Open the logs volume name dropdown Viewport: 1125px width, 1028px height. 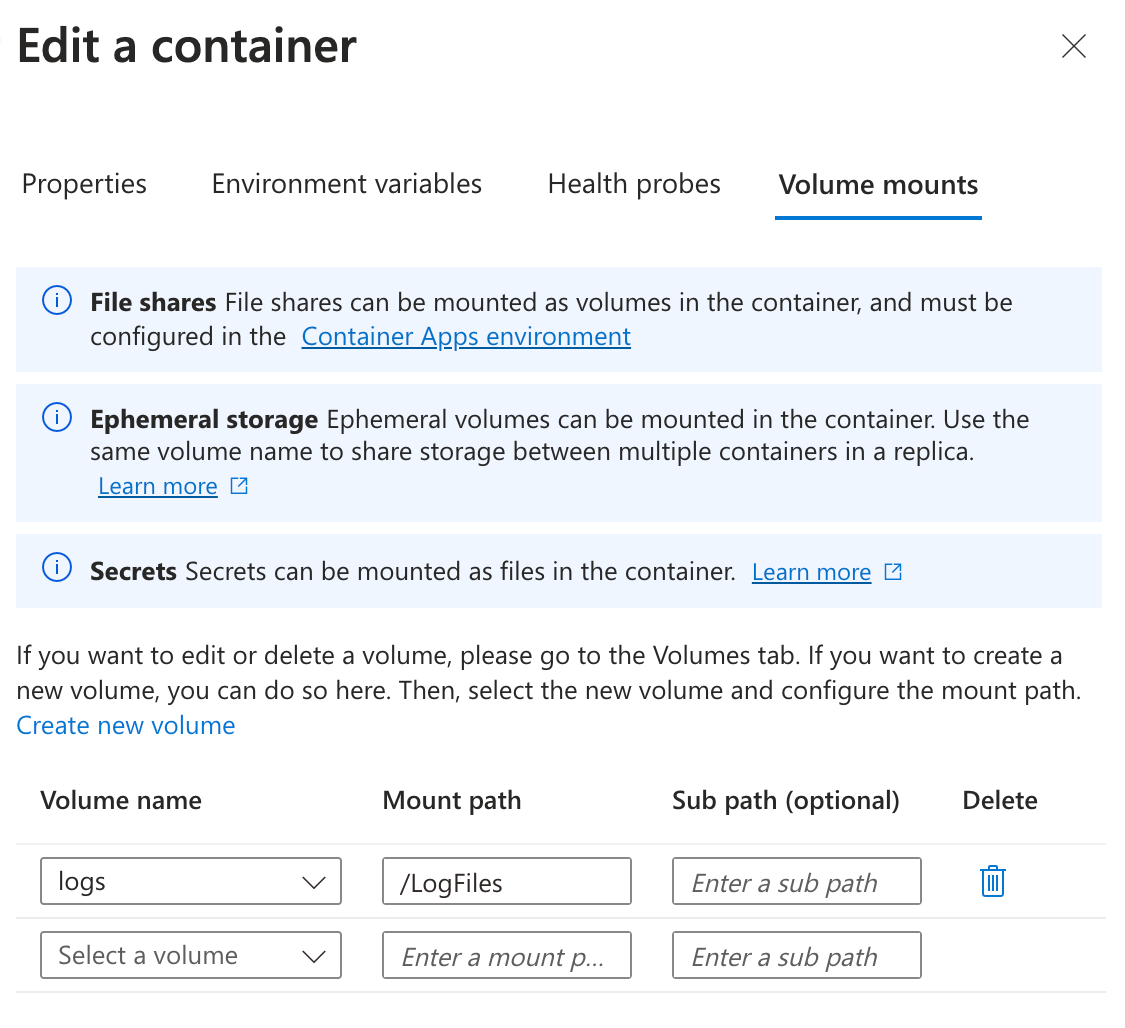click(x=190, y=881)
